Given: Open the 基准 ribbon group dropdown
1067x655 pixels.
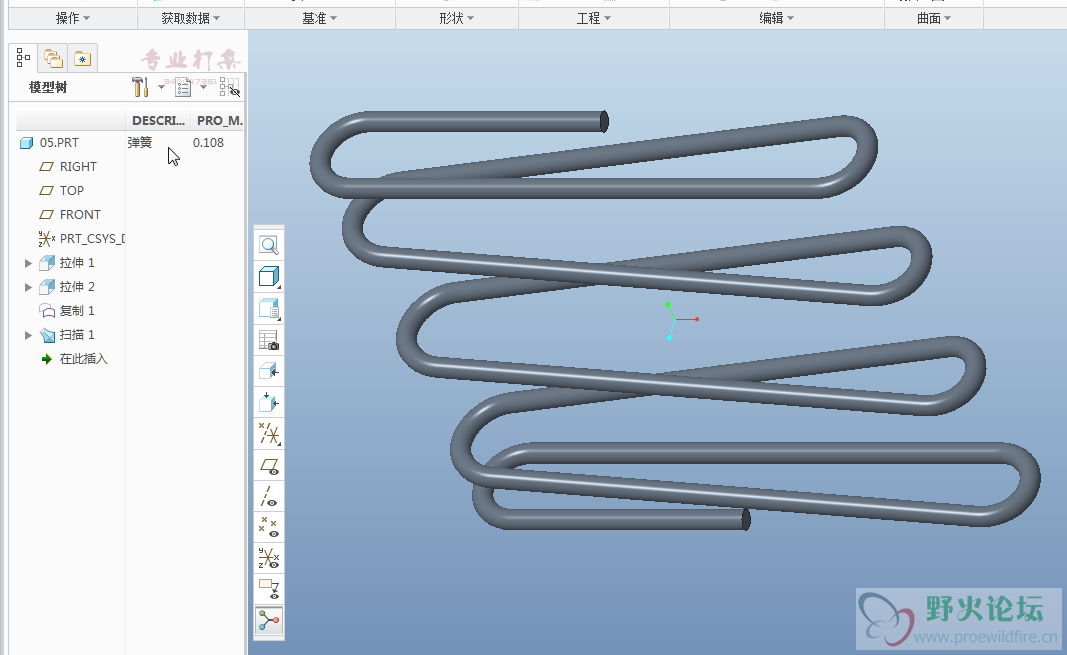Looking at the screenshot, I should point(320,18).
